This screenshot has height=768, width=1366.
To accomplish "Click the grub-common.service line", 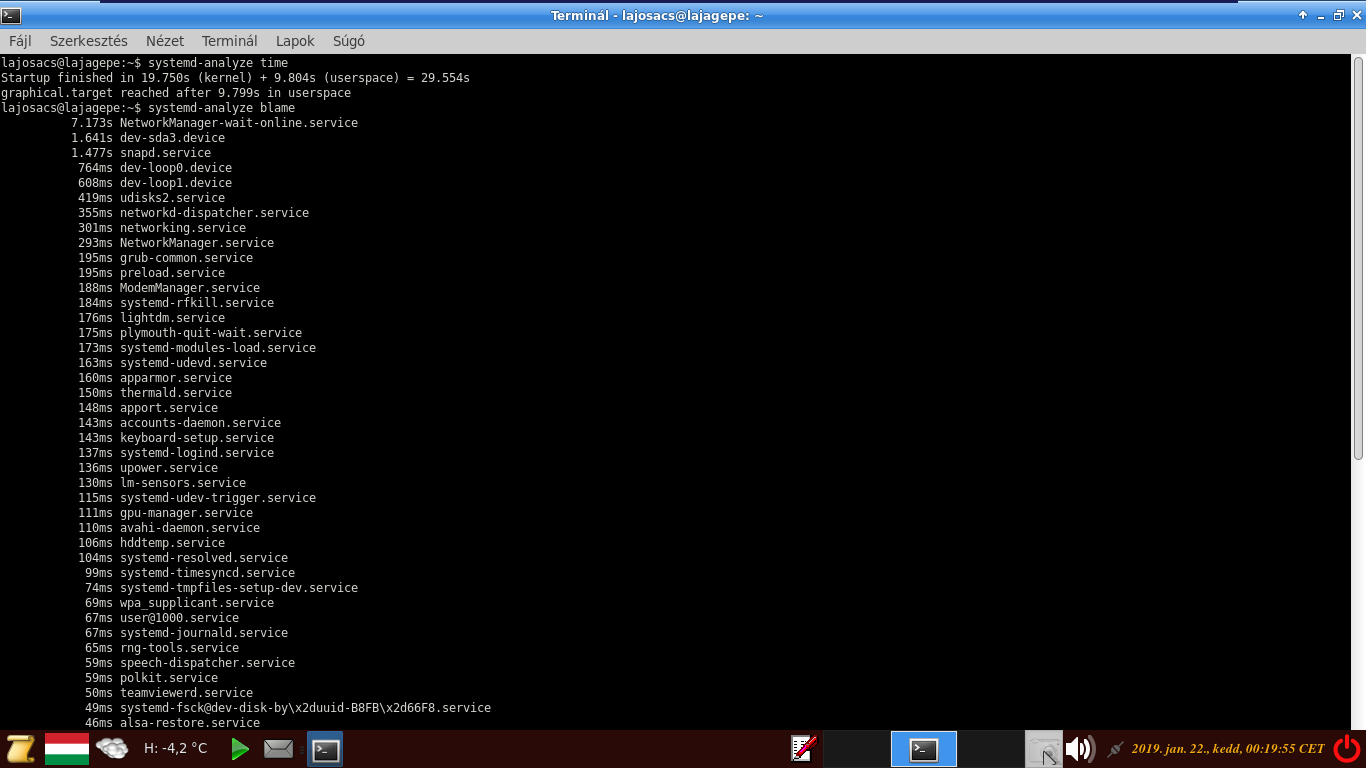I will 165,258.
